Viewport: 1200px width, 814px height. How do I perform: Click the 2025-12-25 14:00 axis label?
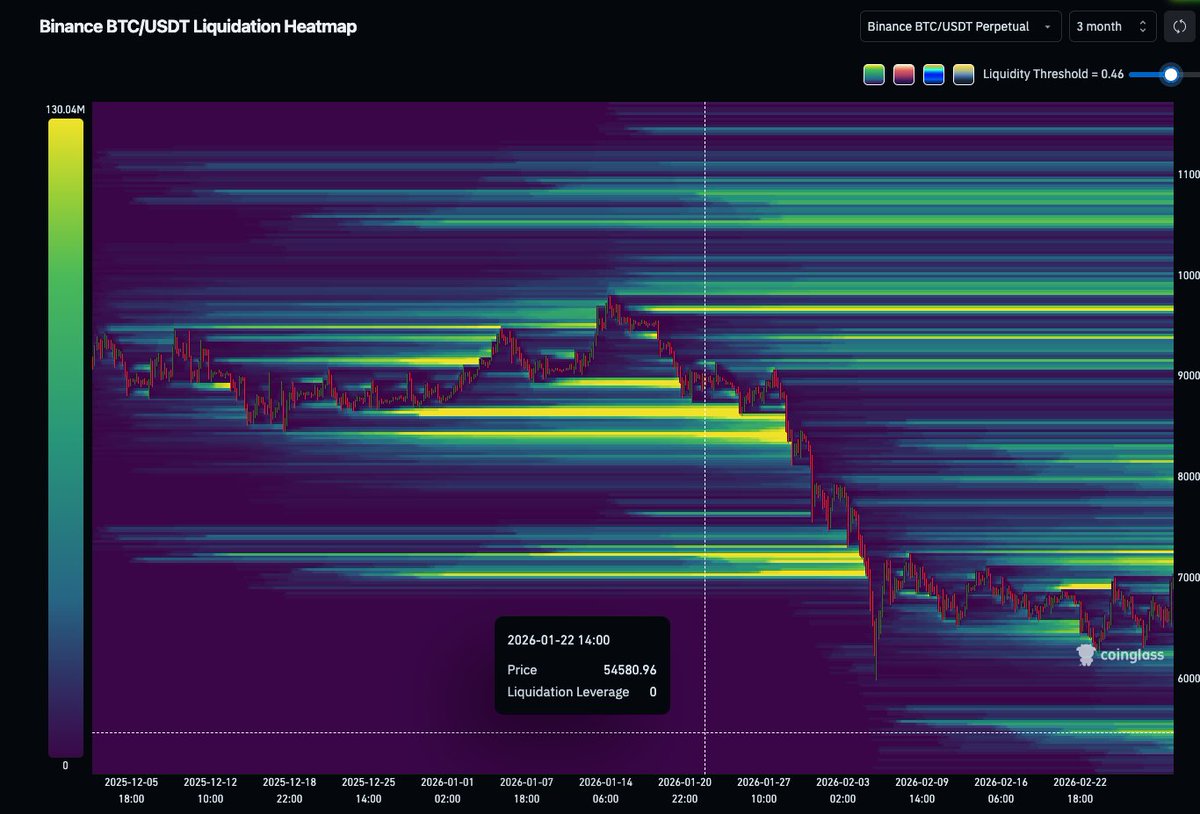click(x=368, y=791)
